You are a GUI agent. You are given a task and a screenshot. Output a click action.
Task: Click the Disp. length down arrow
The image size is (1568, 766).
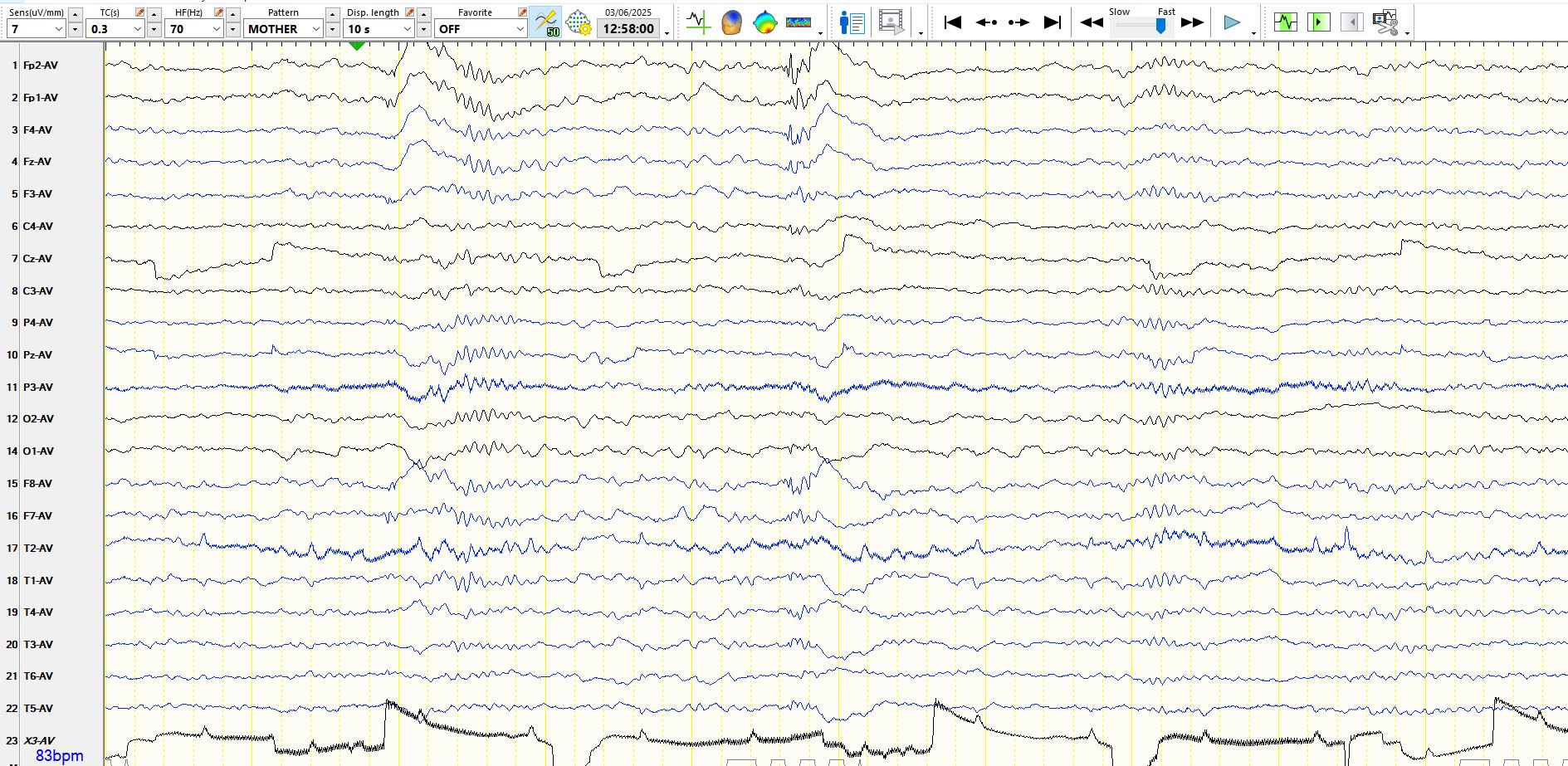pyautogui.click(x=424, y=30)
